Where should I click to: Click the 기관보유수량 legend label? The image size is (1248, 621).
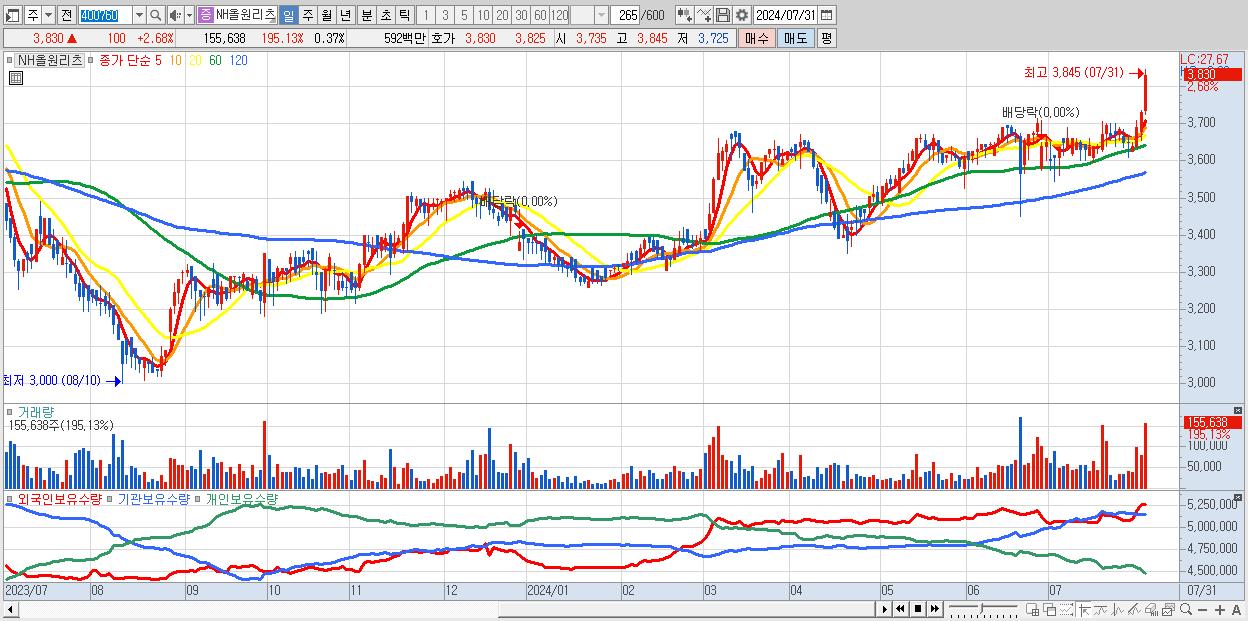154,498
